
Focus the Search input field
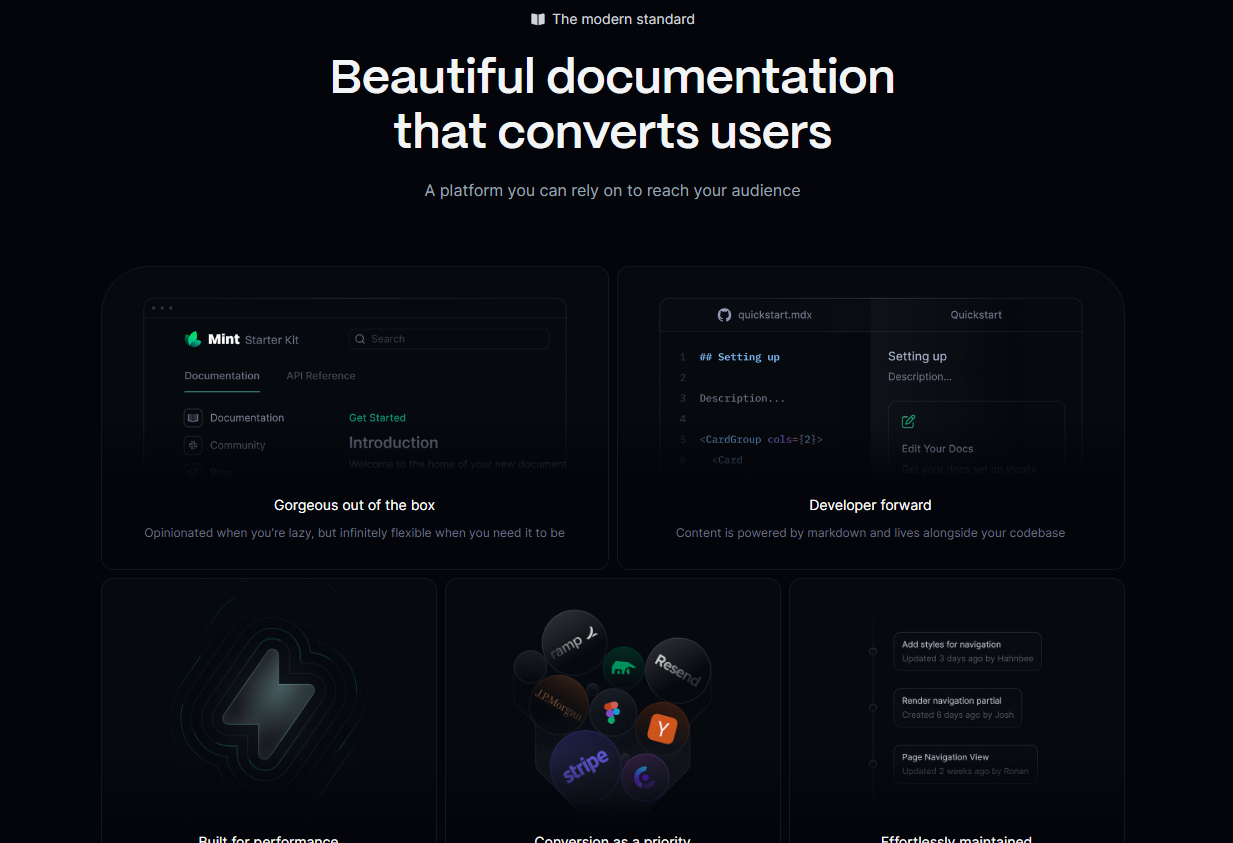(x=449, y=339)
